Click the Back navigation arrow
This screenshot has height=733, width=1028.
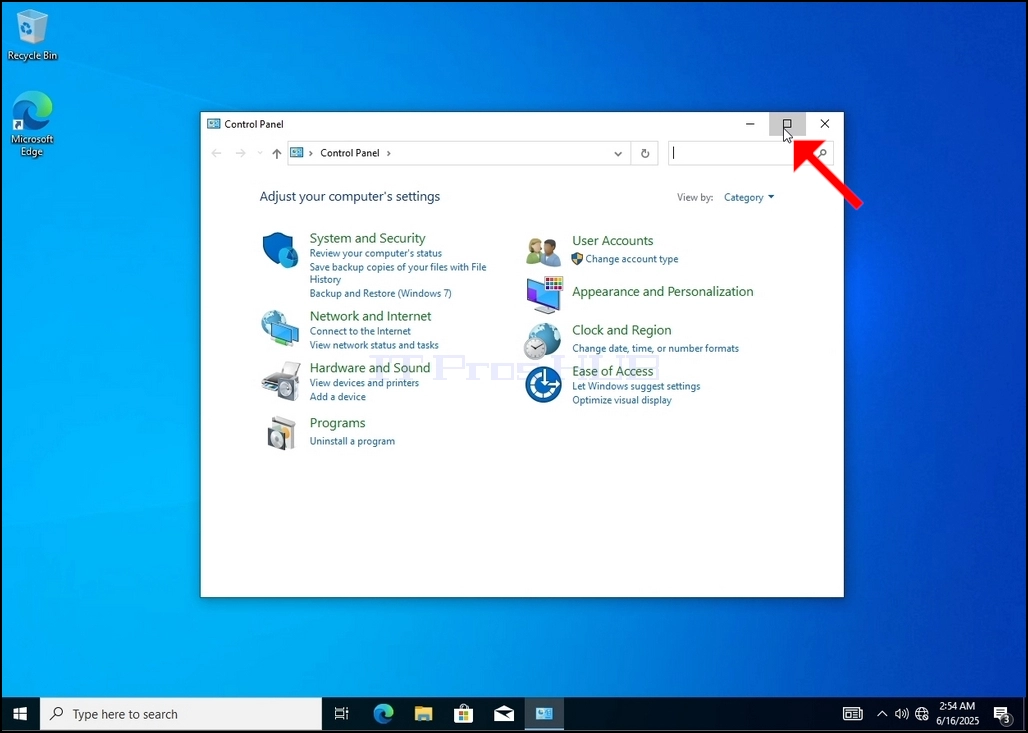pos(216,153)
